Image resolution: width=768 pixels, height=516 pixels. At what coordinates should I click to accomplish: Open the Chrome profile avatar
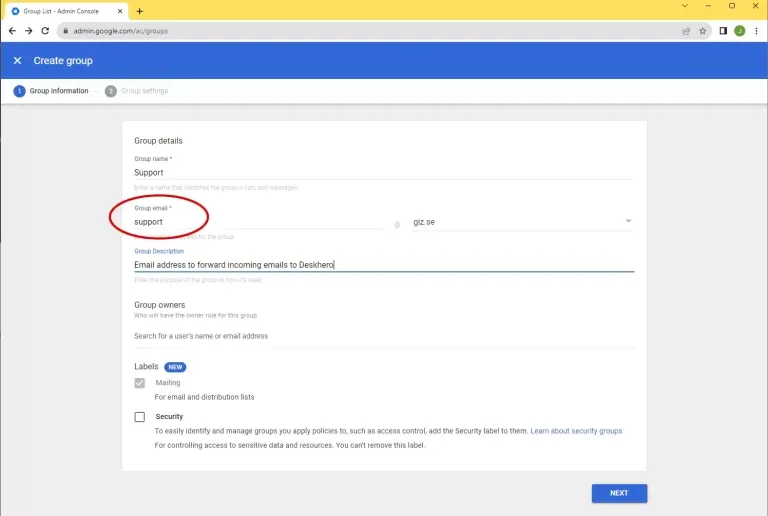click(740, 31)
